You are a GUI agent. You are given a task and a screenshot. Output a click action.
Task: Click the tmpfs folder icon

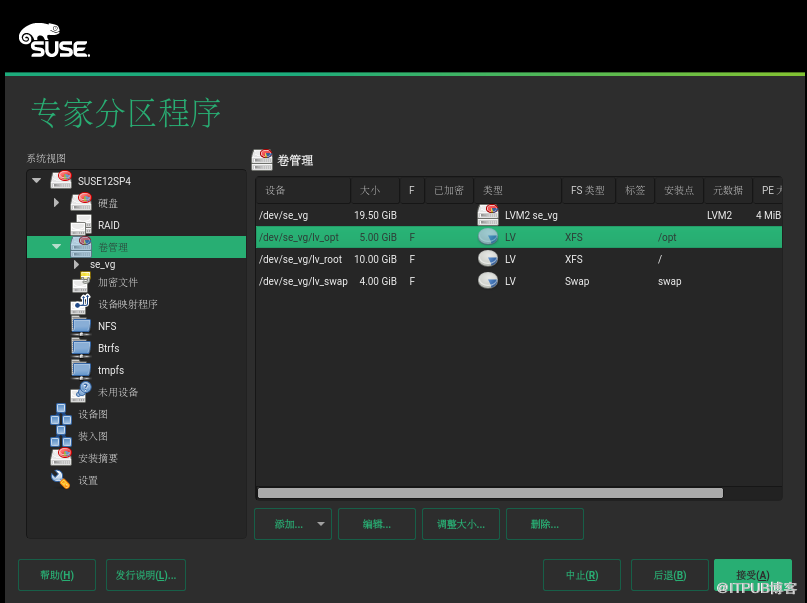point(81,370)
